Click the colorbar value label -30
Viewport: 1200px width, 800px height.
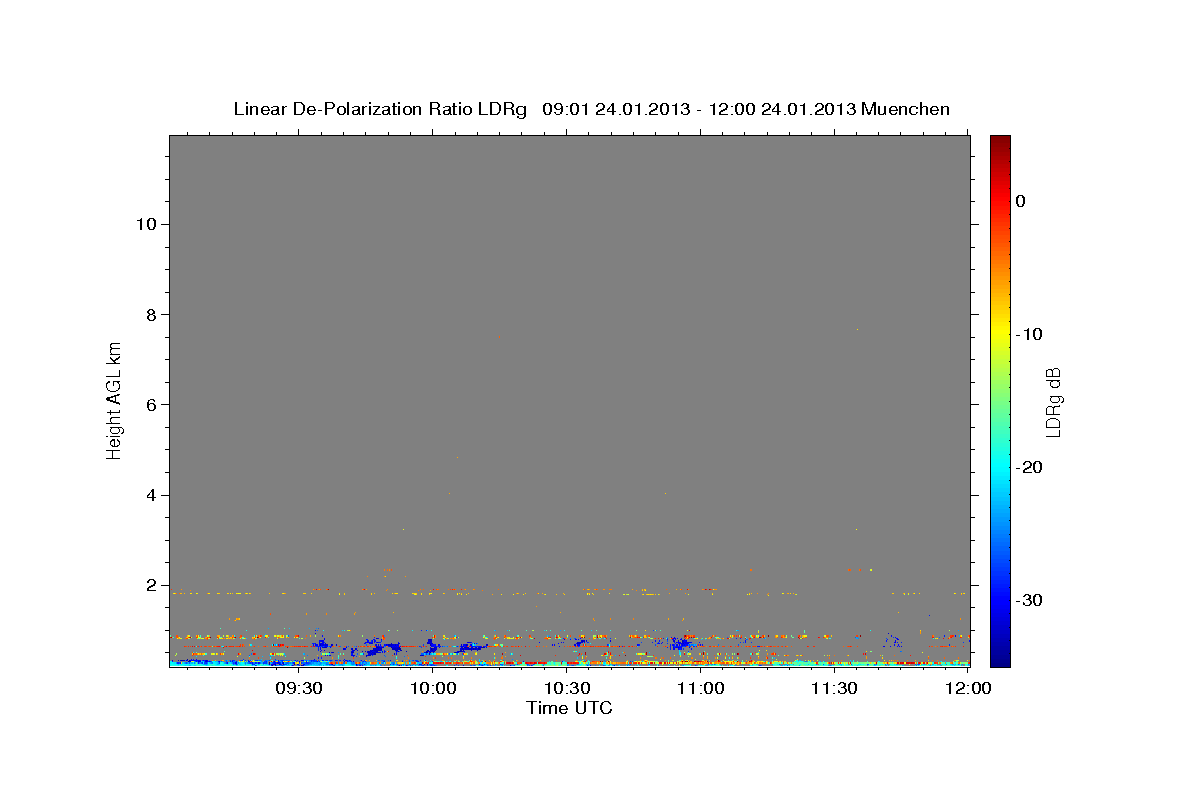pos(1030,600)
